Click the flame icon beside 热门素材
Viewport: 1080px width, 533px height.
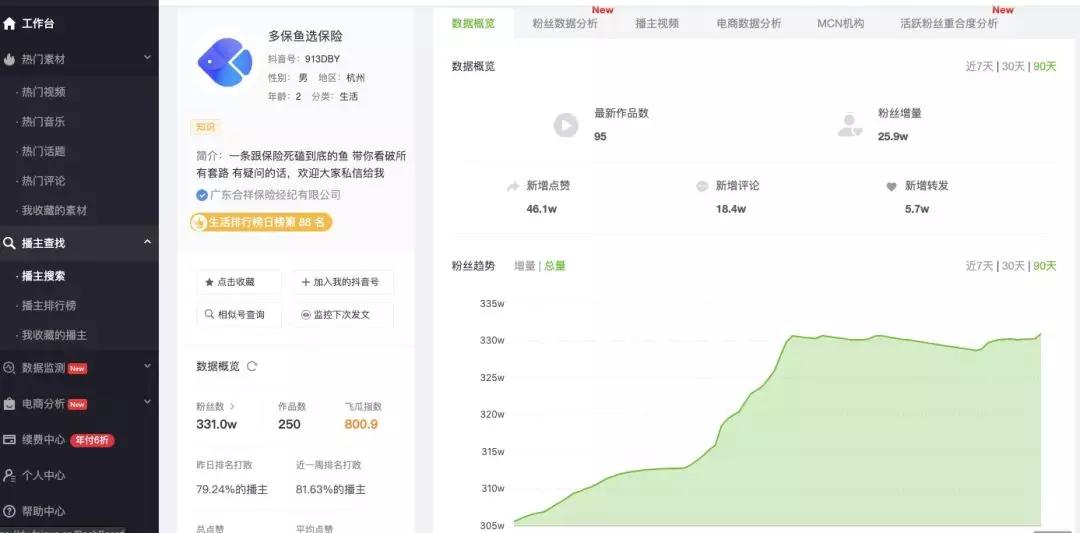click(x=9, y=59)
